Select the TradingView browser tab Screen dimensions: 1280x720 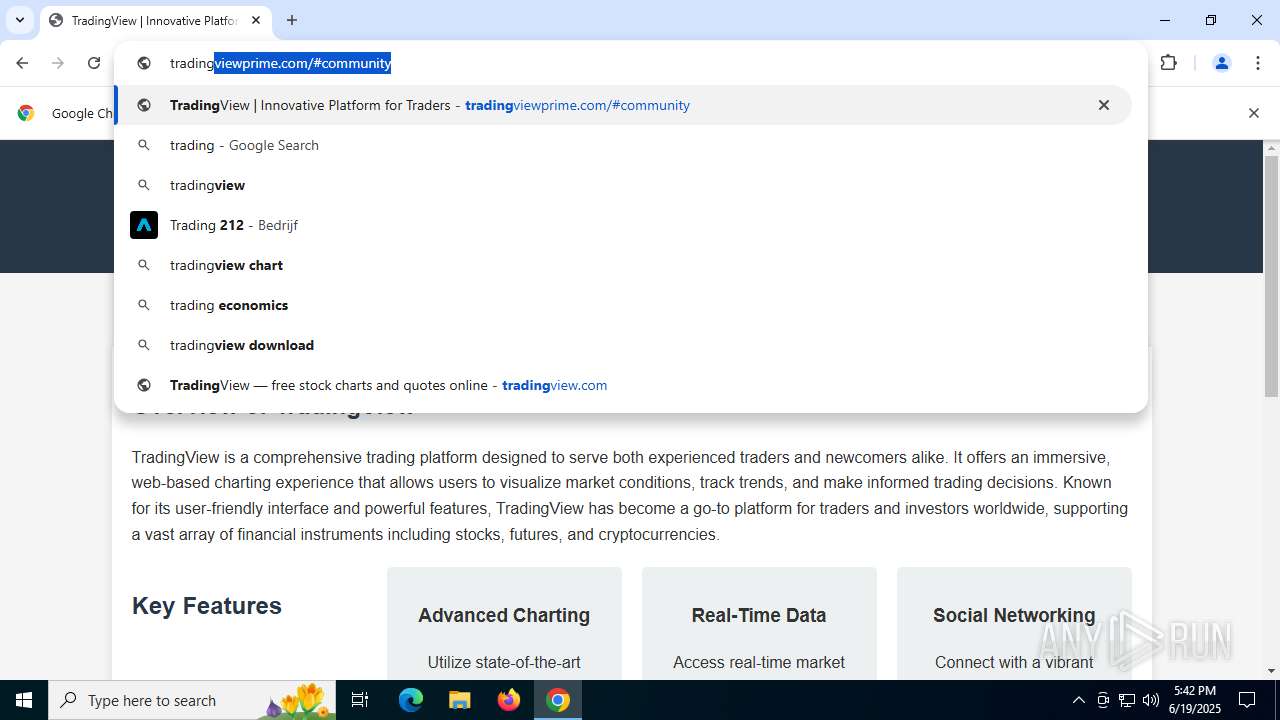(155, 20)
